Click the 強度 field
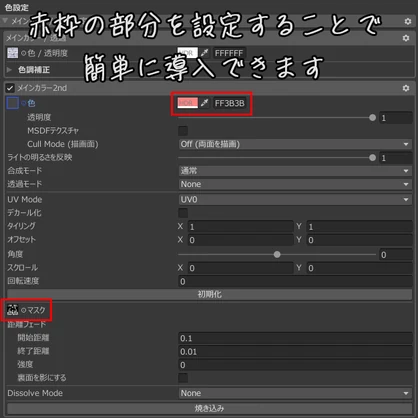 point(295,365)
